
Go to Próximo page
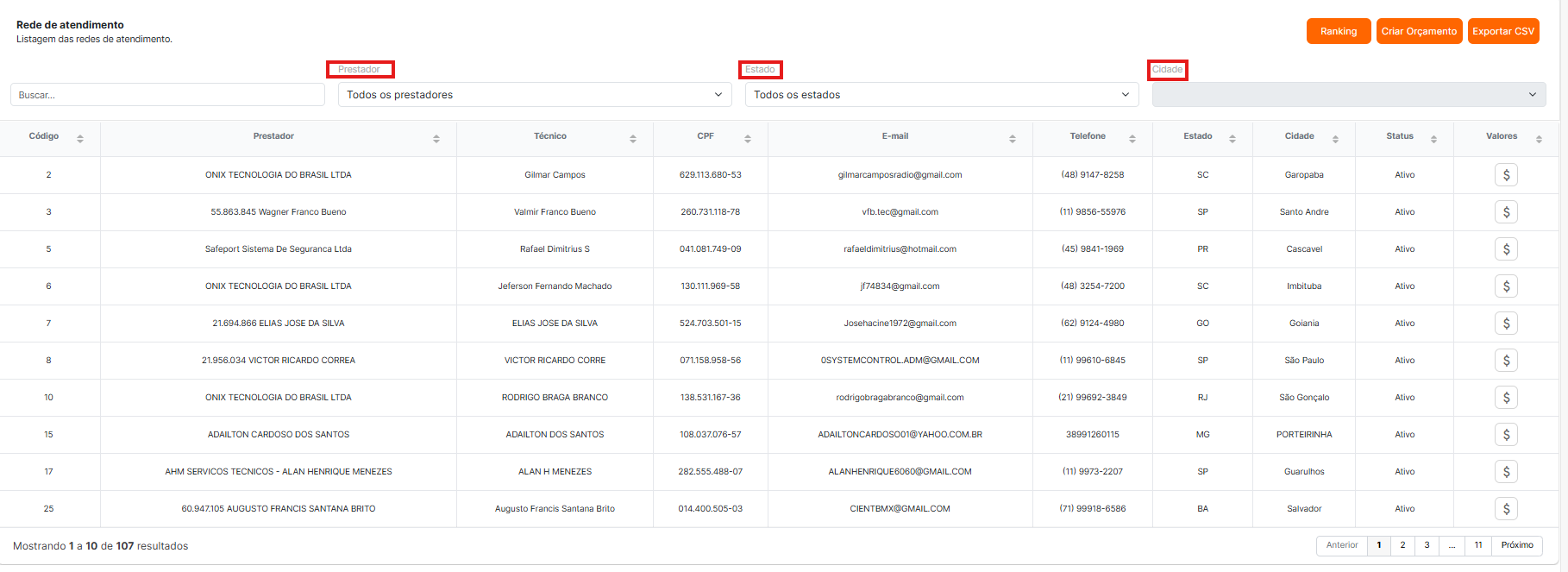[x=1517, y=545]
